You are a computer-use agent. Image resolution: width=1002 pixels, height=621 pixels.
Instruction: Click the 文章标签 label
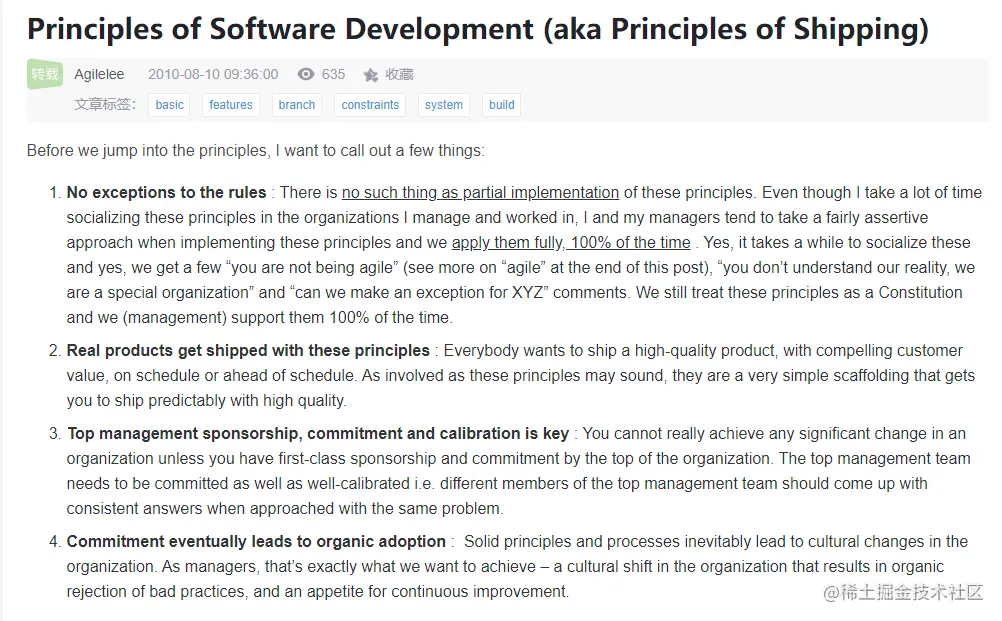[105, 105]
